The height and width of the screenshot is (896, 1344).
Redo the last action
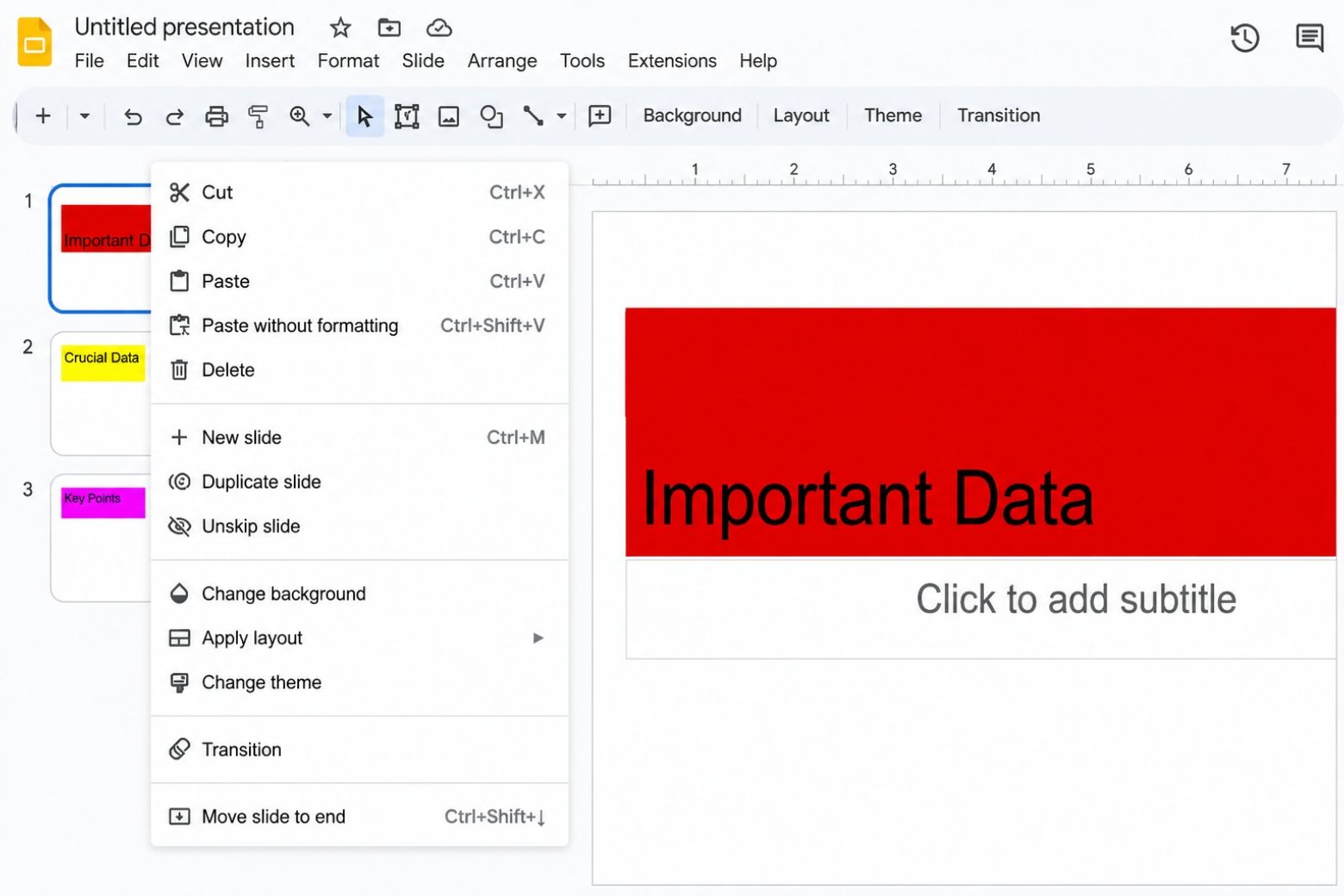click(x=174, y=116)
